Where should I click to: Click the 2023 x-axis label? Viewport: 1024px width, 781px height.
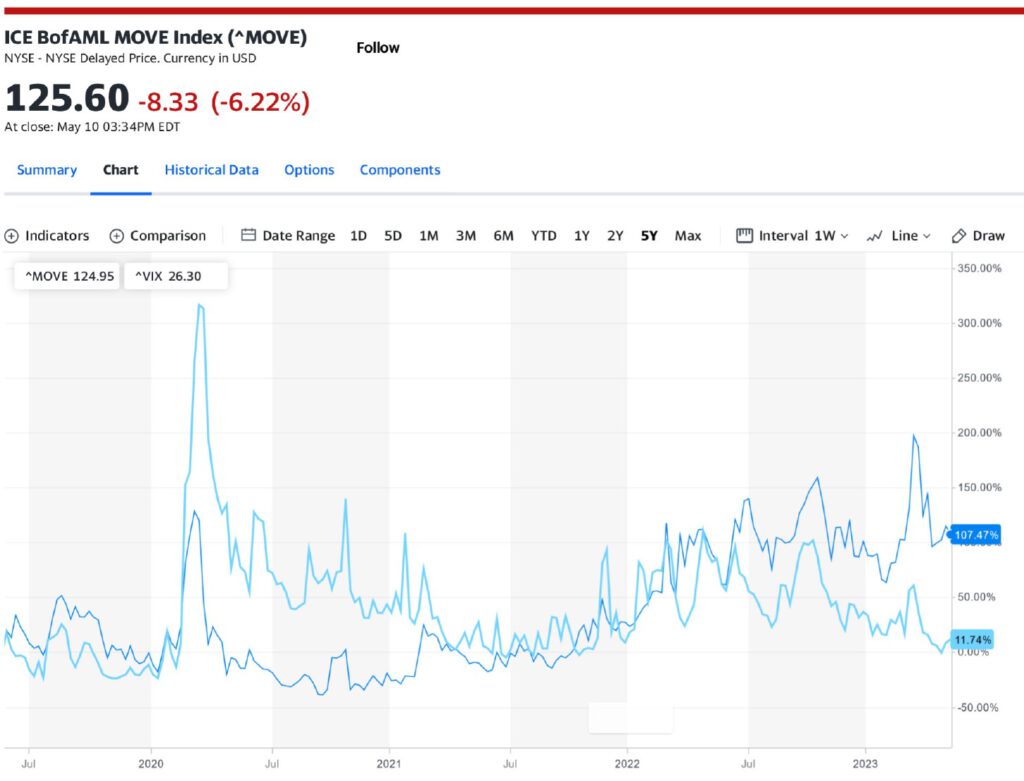865,764
